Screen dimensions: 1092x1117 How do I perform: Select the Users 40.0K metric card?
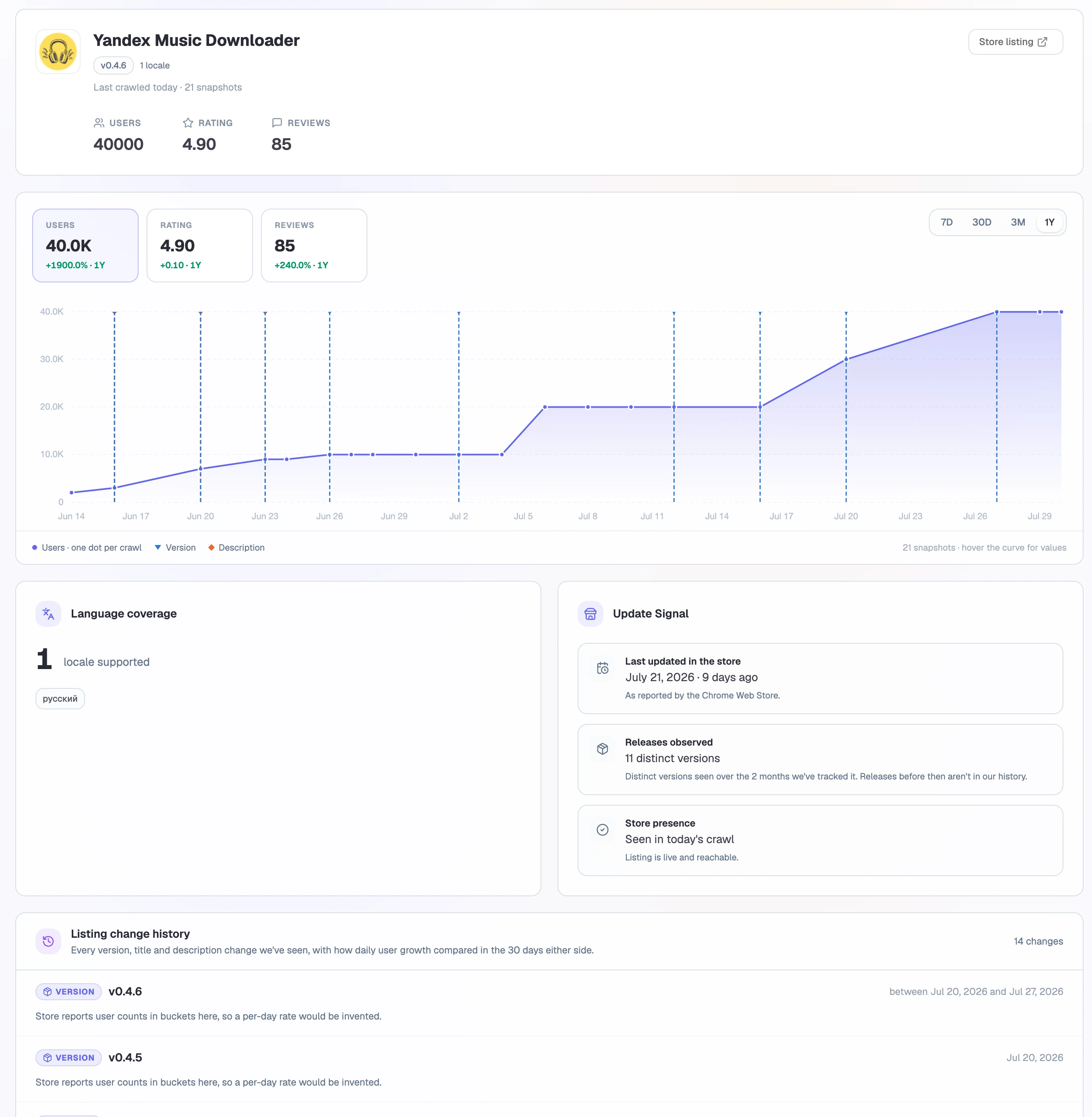(x=85, y=245)
